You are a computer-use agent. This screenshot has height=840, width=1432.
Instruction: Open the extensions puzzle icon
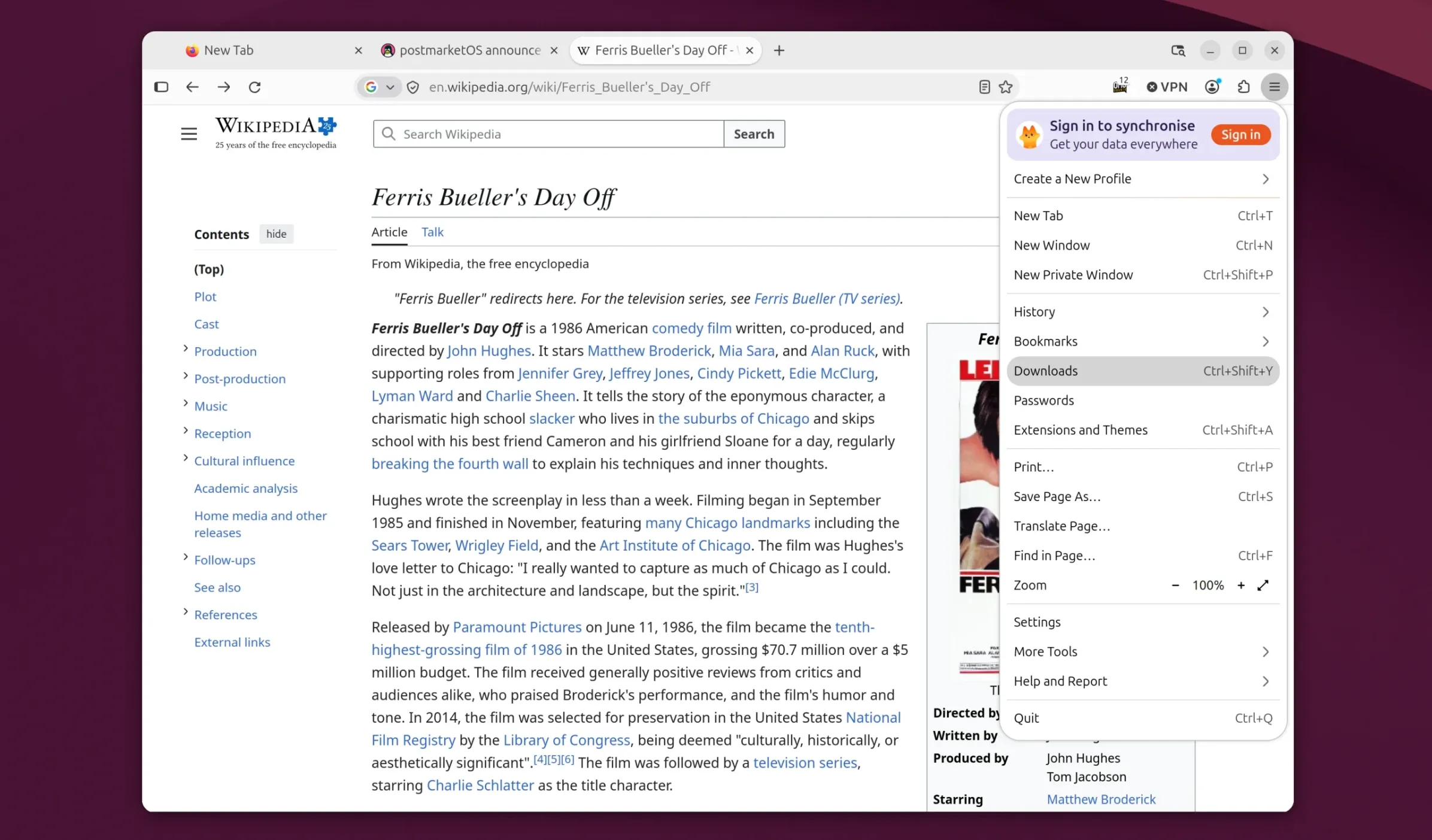pos(1243,87)
